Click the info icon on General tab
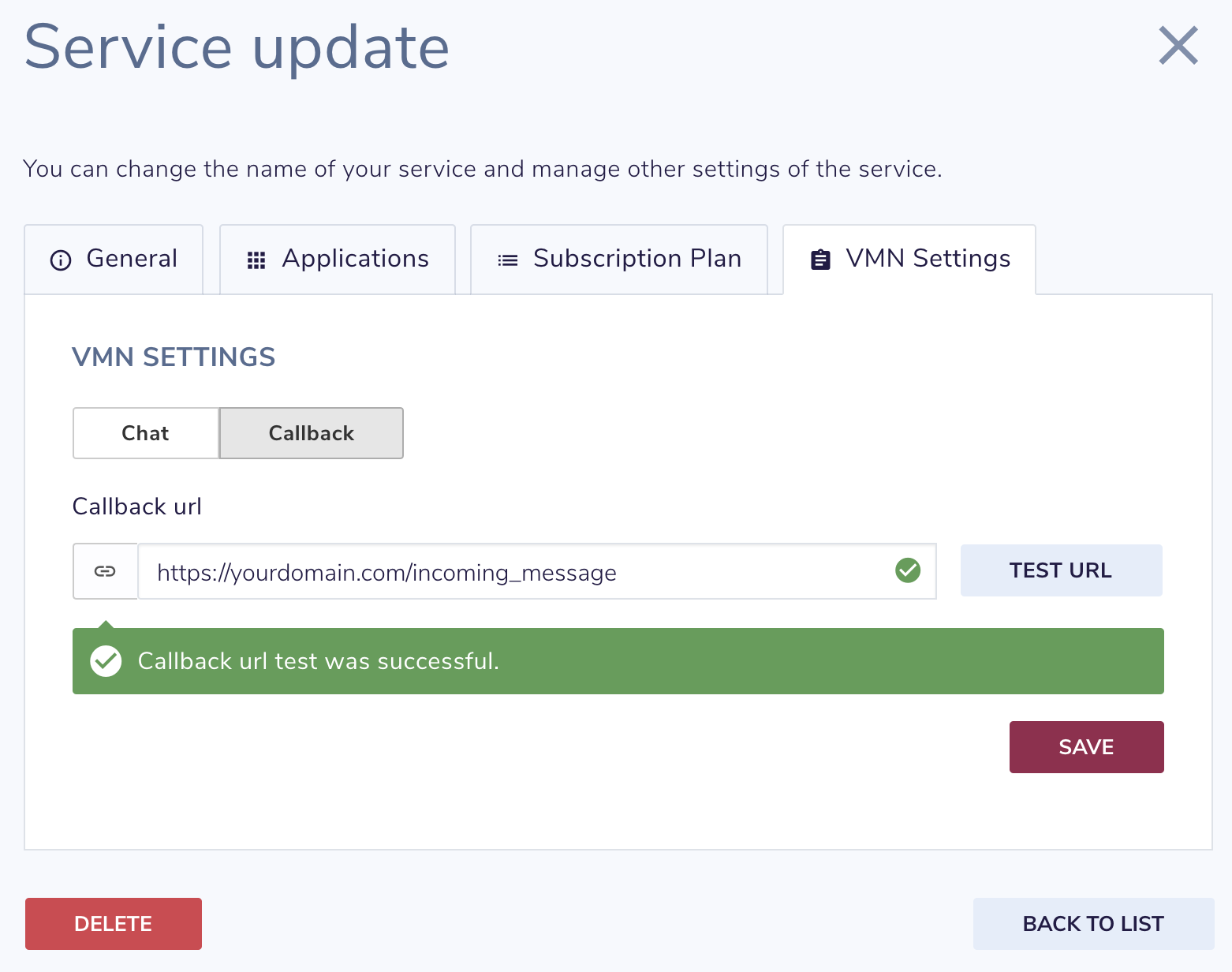This screenshot has width=1232, height=972. tap(61, 259)
